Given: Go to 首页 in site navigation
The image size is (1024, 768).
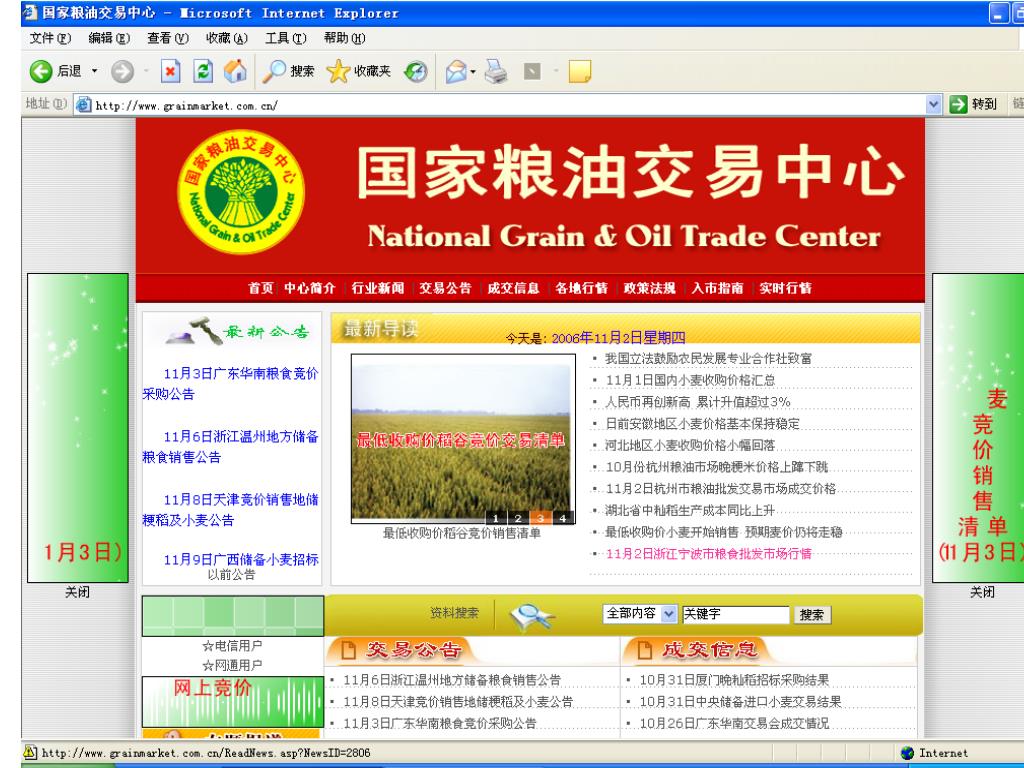Looking at the screenshot, I should (x=261, y=288).
